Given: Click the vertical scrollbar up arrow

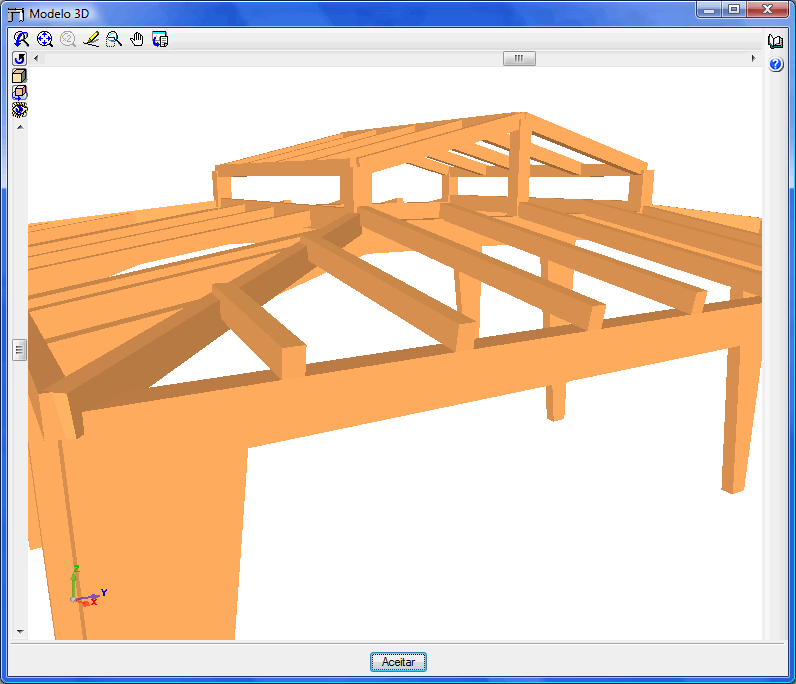Looking at the screenshot, I should point(20,127).
